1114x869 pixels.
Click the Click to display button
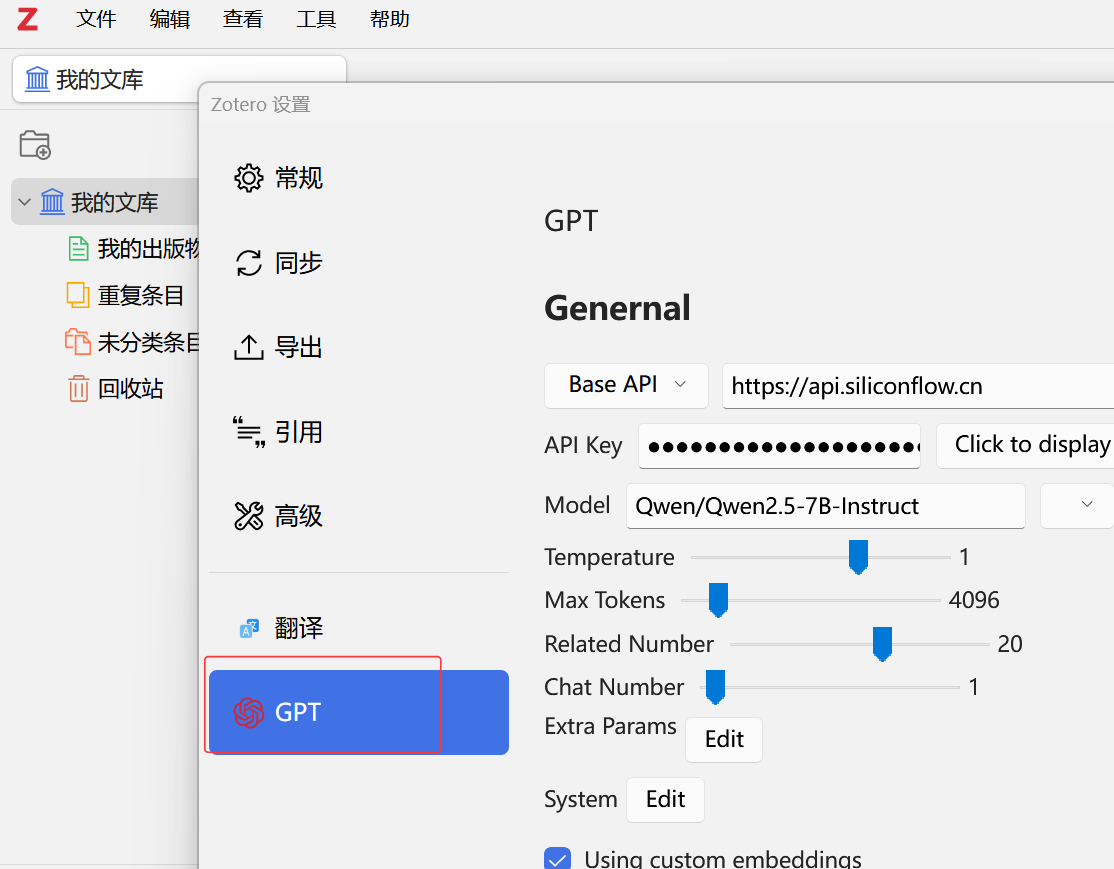point(1025,445)
